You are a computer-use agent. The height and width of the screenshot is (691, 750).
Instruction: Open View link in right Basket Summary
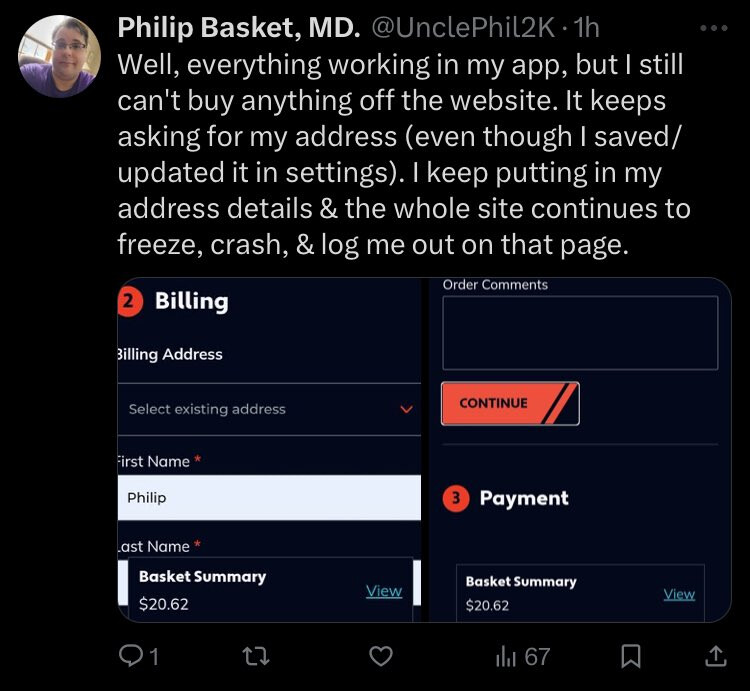(x=679, y=594)
